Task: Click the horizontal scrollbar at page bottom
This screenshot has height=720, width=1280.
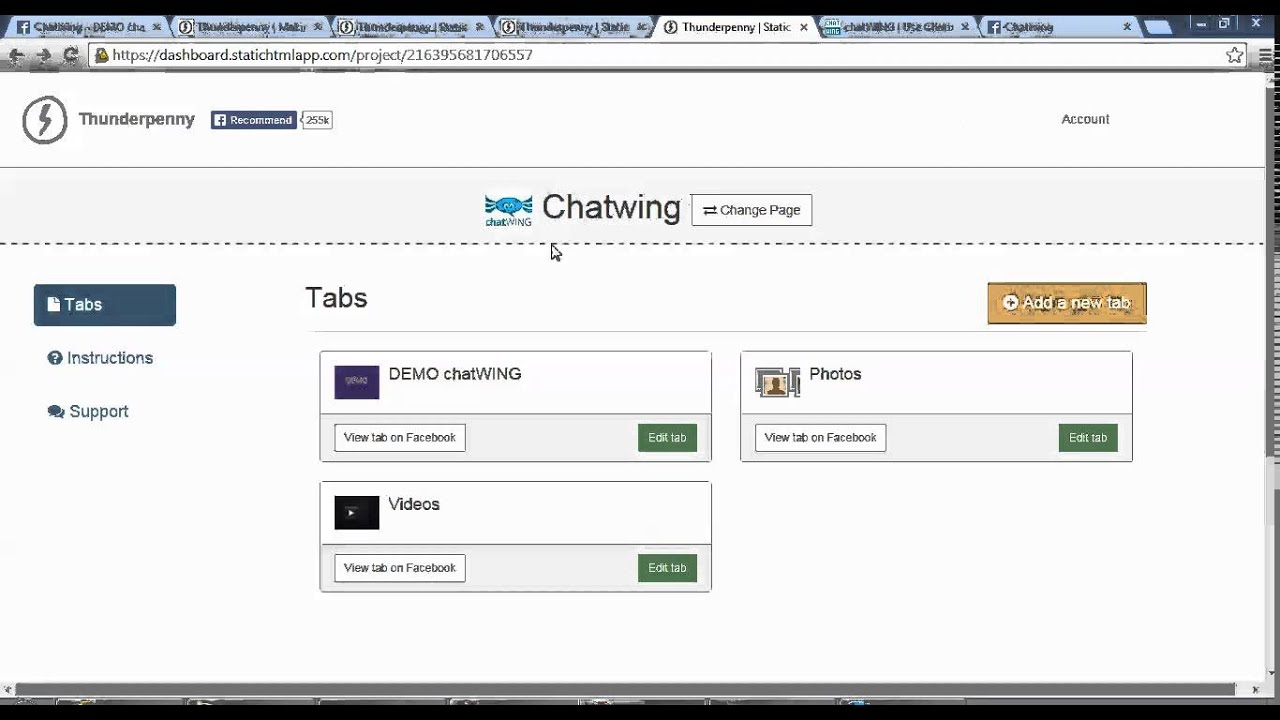Action: coord(626,689)
